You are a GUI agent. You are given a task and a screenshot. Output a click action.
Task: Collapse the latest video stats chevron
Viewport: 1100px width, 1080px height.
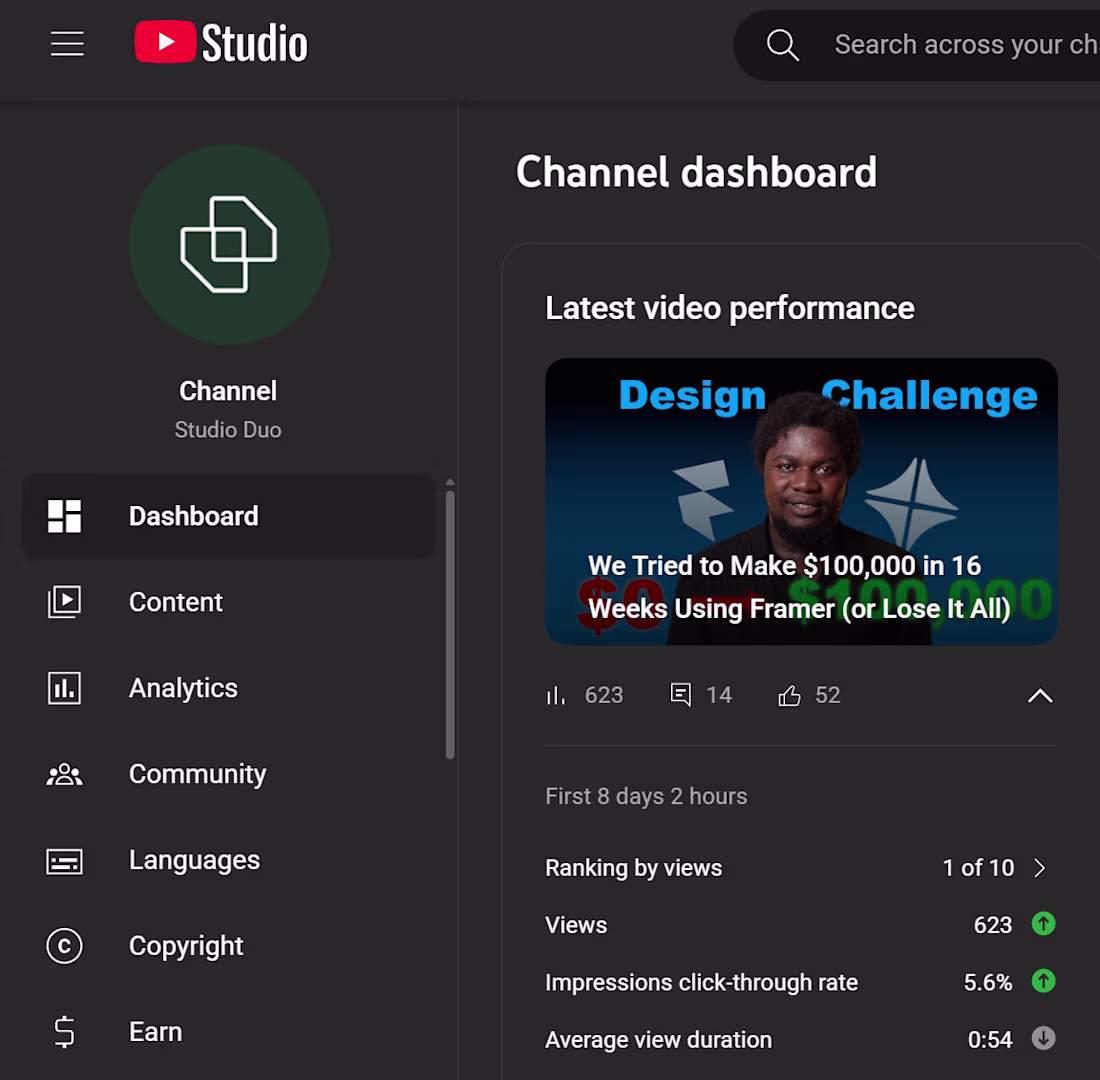click(1040, 695)
